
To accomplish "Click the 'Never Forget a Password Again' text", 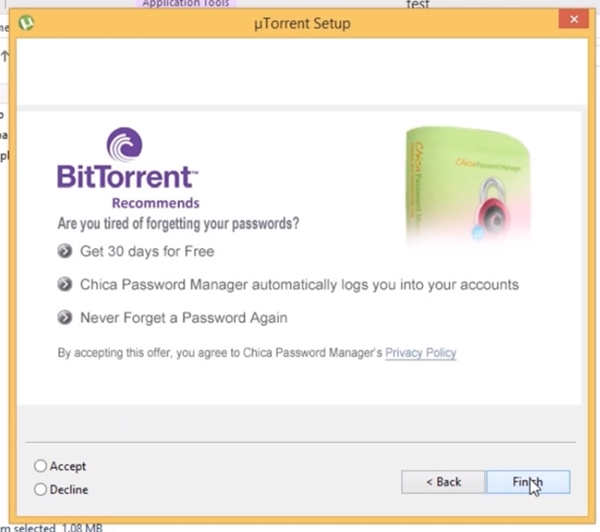I will (x=184, y=318).
